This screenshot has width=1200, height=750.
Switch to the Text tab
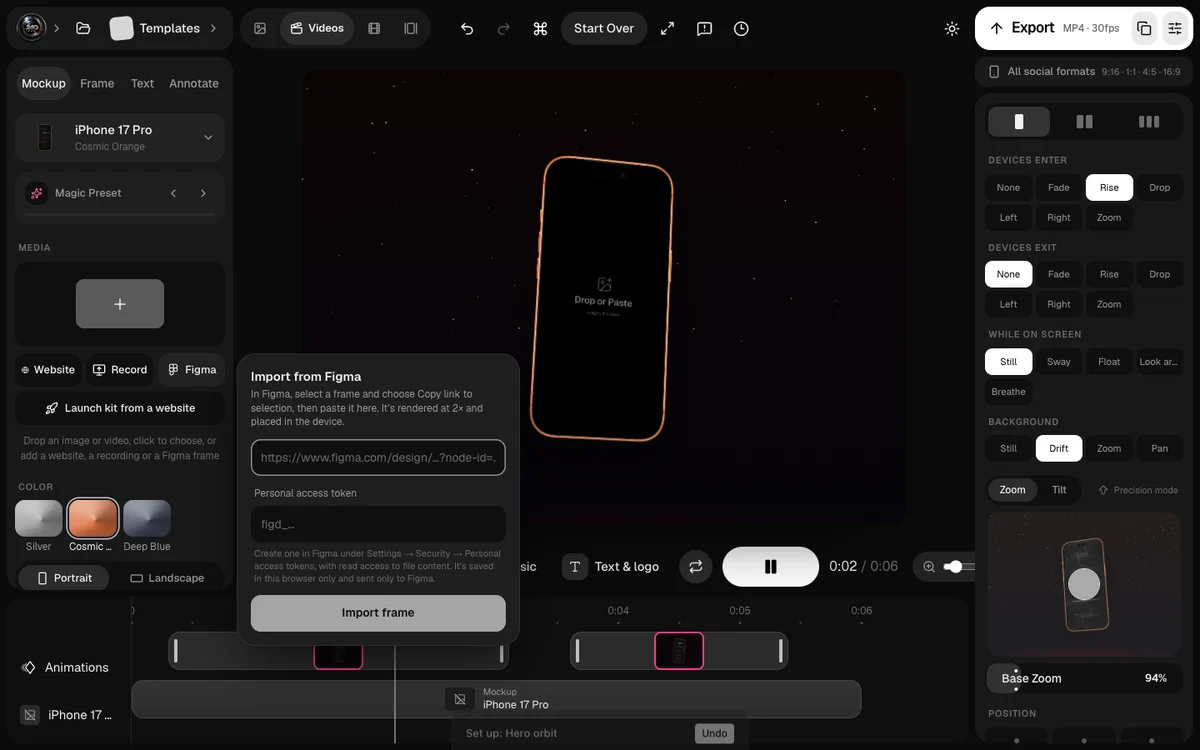coord(143,83)
